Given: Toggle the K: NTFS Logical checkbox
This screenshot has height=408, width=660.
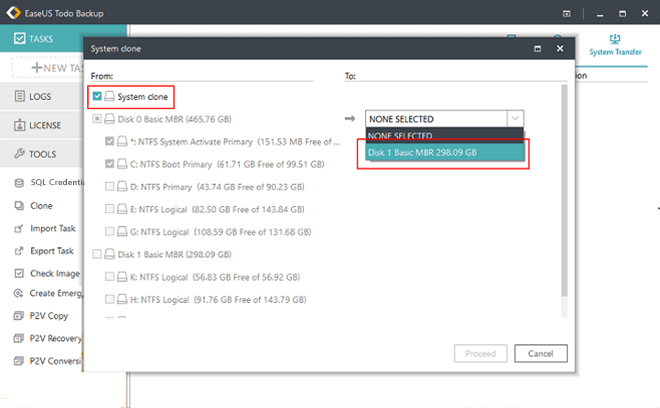Looking at the screenshot, I should [x=109, y=276].
